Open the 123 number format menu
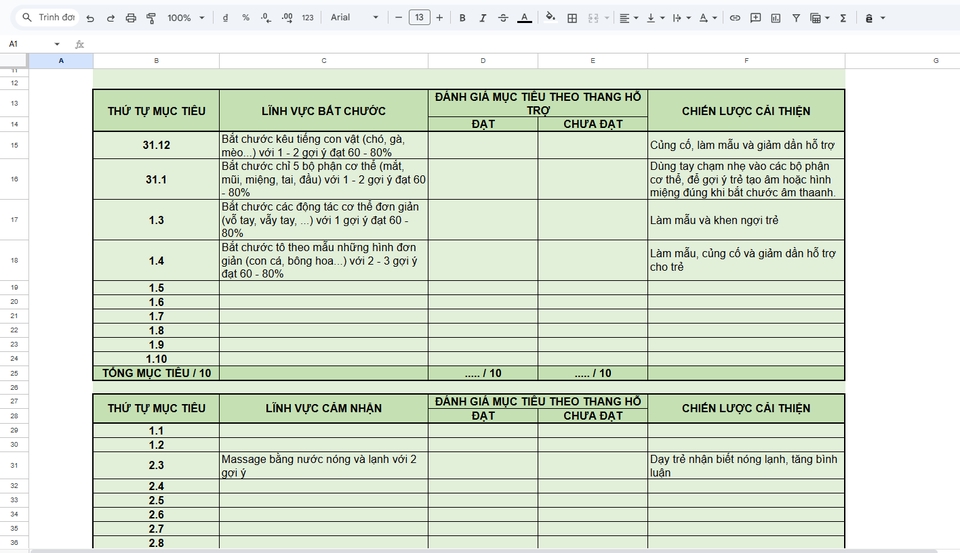960x553 pixels. click(307, 18)
